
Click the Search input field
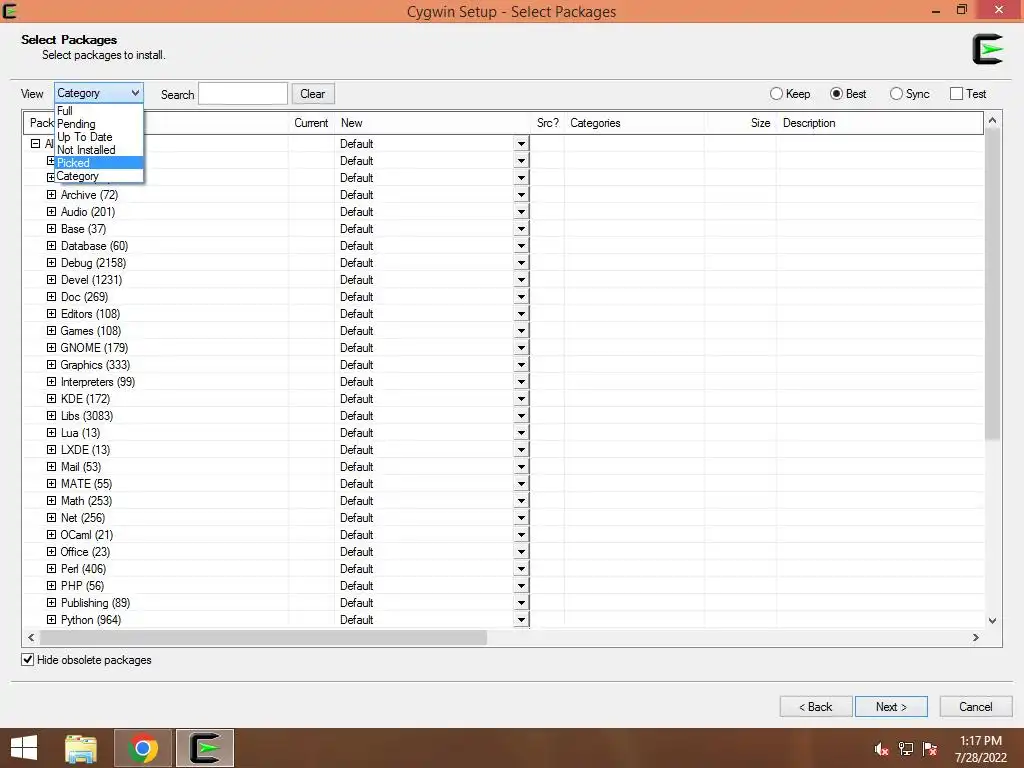click(243, 93)
